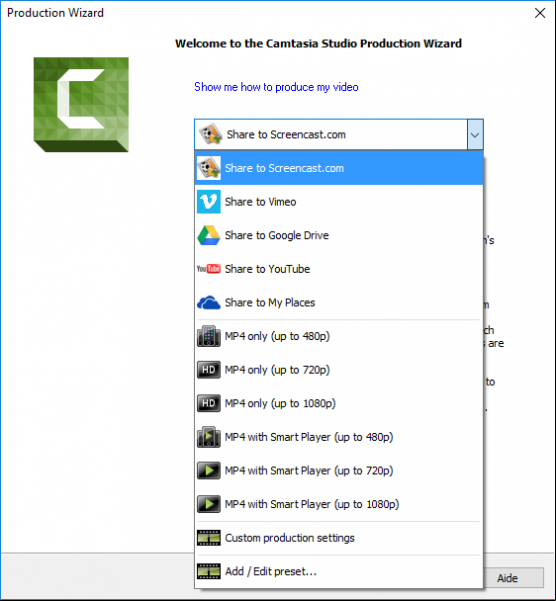
Task: Click the Vimeo logo icon
Action: pyautogui.click(x=208, y=202)
